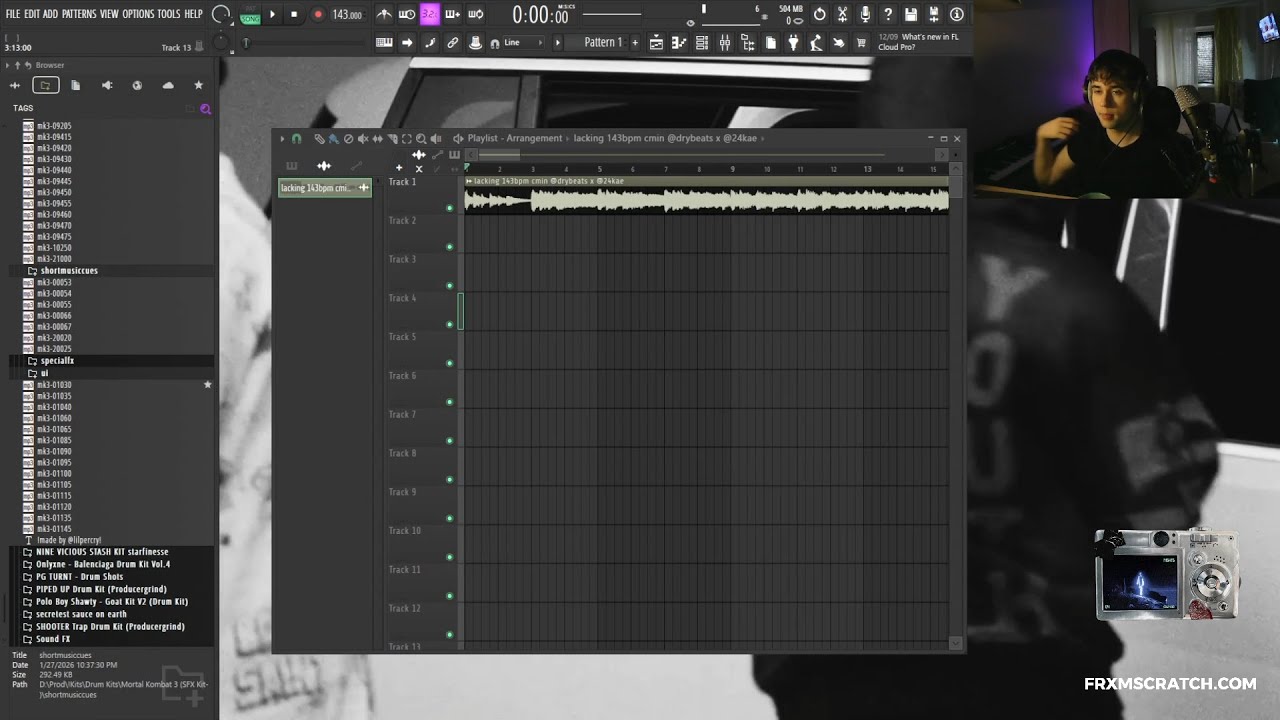The image size is (1280, 720).
Task: Click the play button in transport
Action: (272, 14)
